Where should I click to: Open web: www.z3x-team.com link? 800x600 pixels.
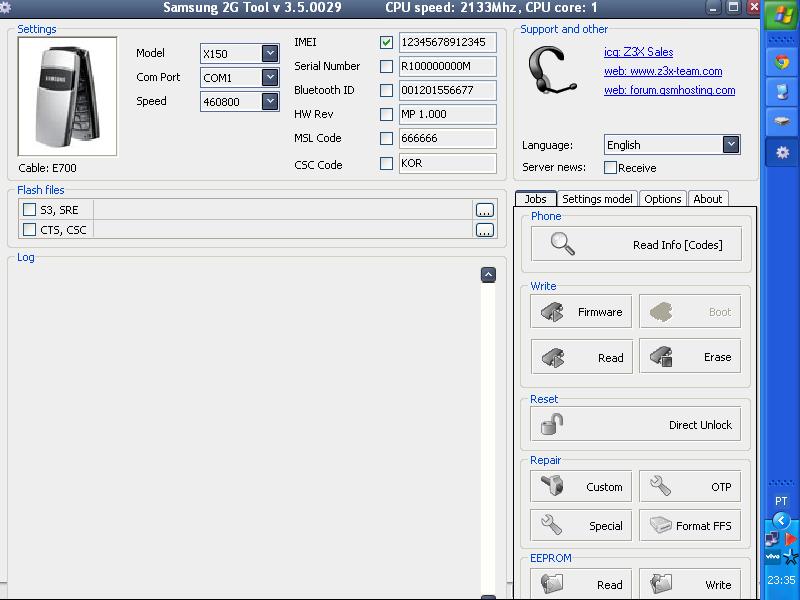pyautogui.click(x=663, y=71)
